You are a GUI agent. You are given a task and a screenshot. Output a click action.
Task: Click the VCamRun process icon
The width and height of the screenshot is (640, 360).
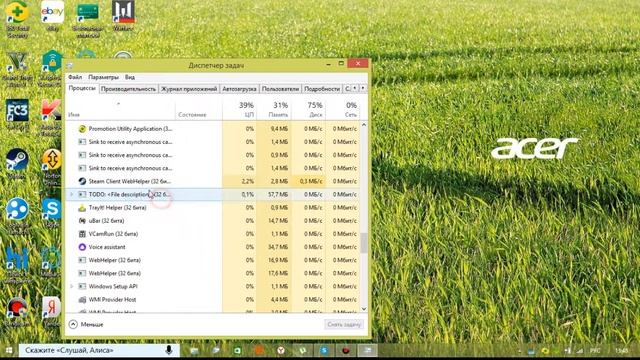(x=82, y=234)
